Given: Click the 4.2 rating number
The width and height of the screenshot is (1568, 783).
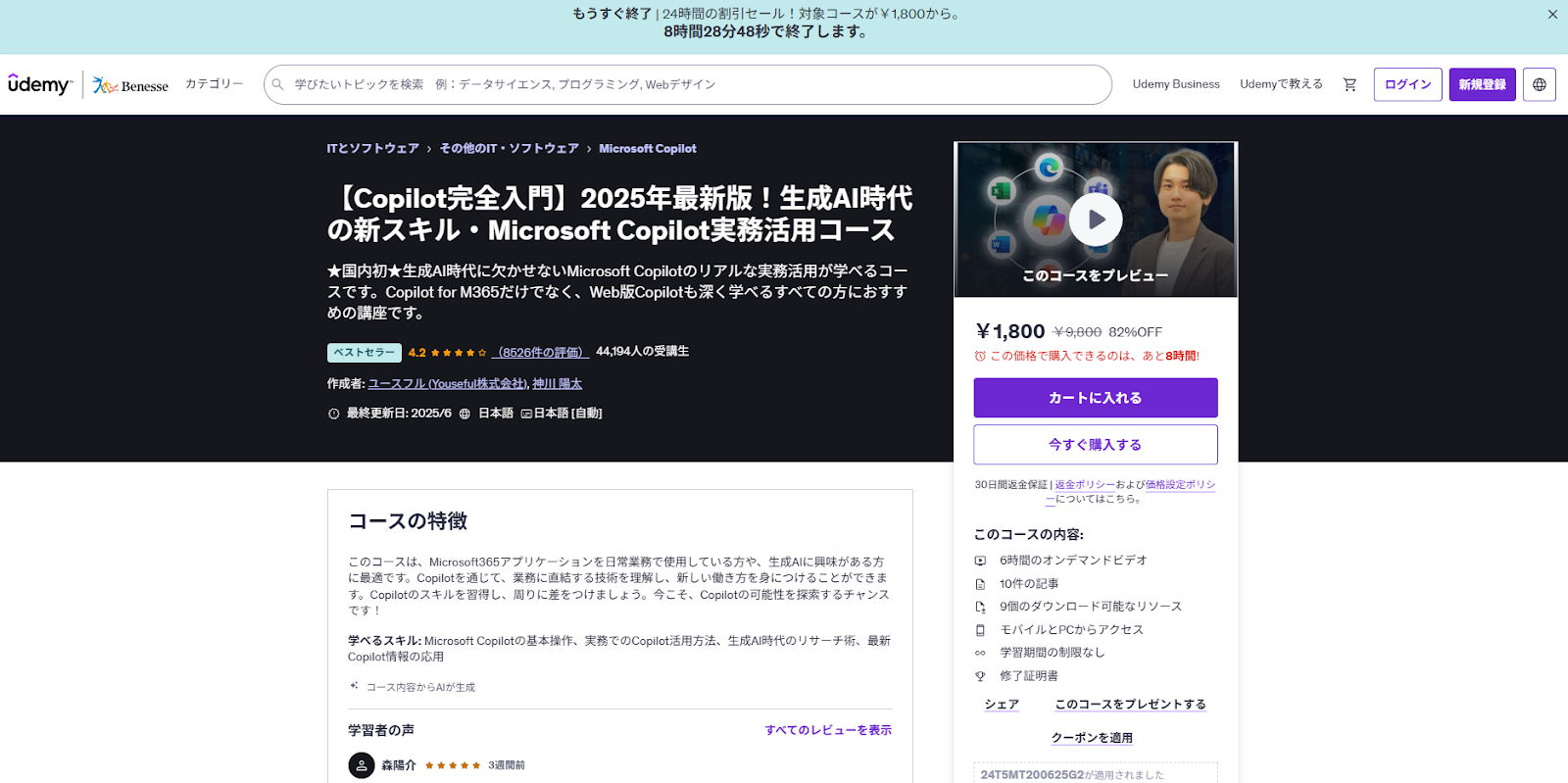Looking at the screenshot, I should tap(416, 353).
